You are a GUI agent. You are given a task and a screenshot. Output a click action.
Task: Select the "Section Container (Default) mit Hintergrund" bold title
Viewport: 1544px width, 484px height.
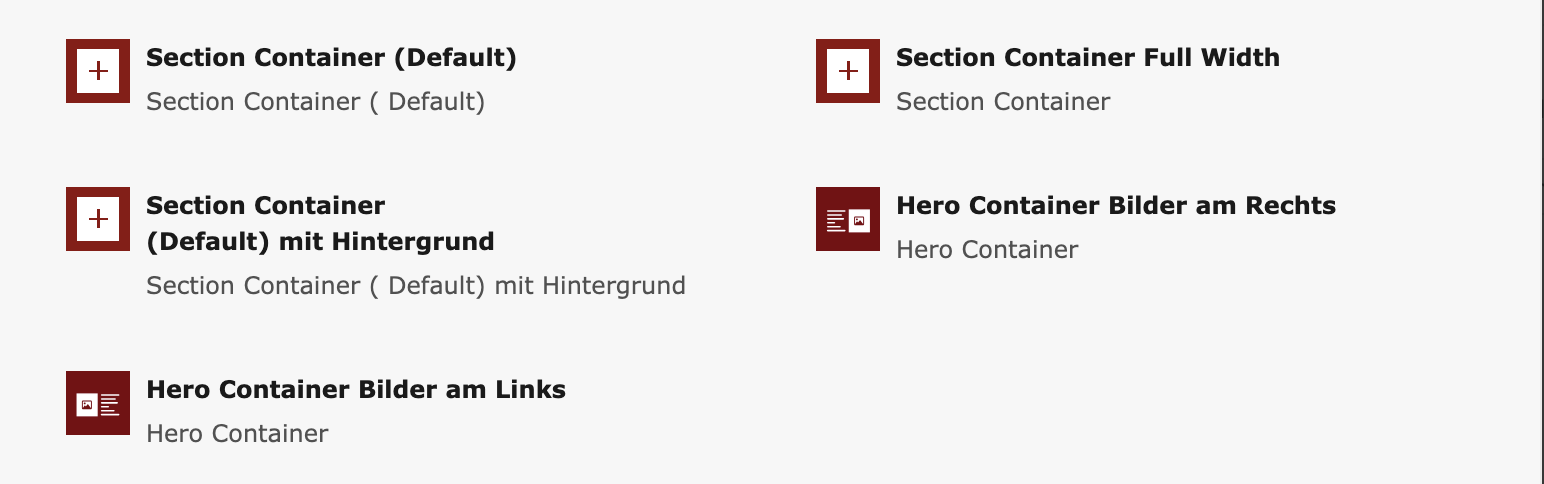[x=320, y=224]
